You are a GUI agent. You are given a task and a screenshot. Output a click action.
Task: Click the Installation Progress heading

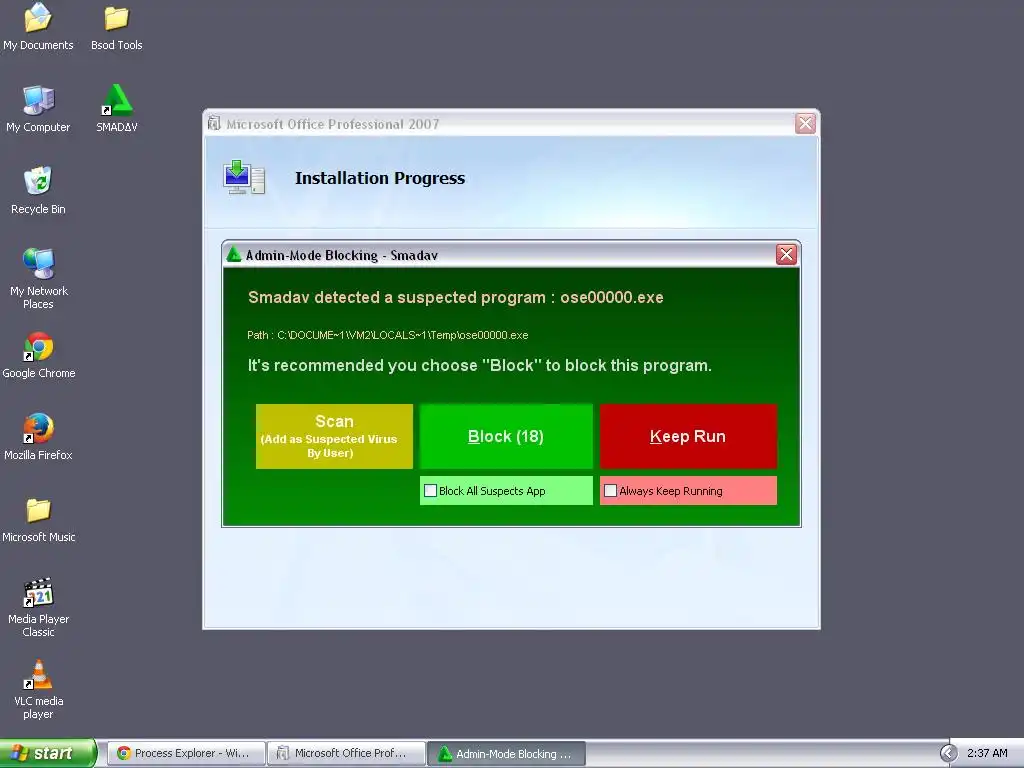[380, 178]
